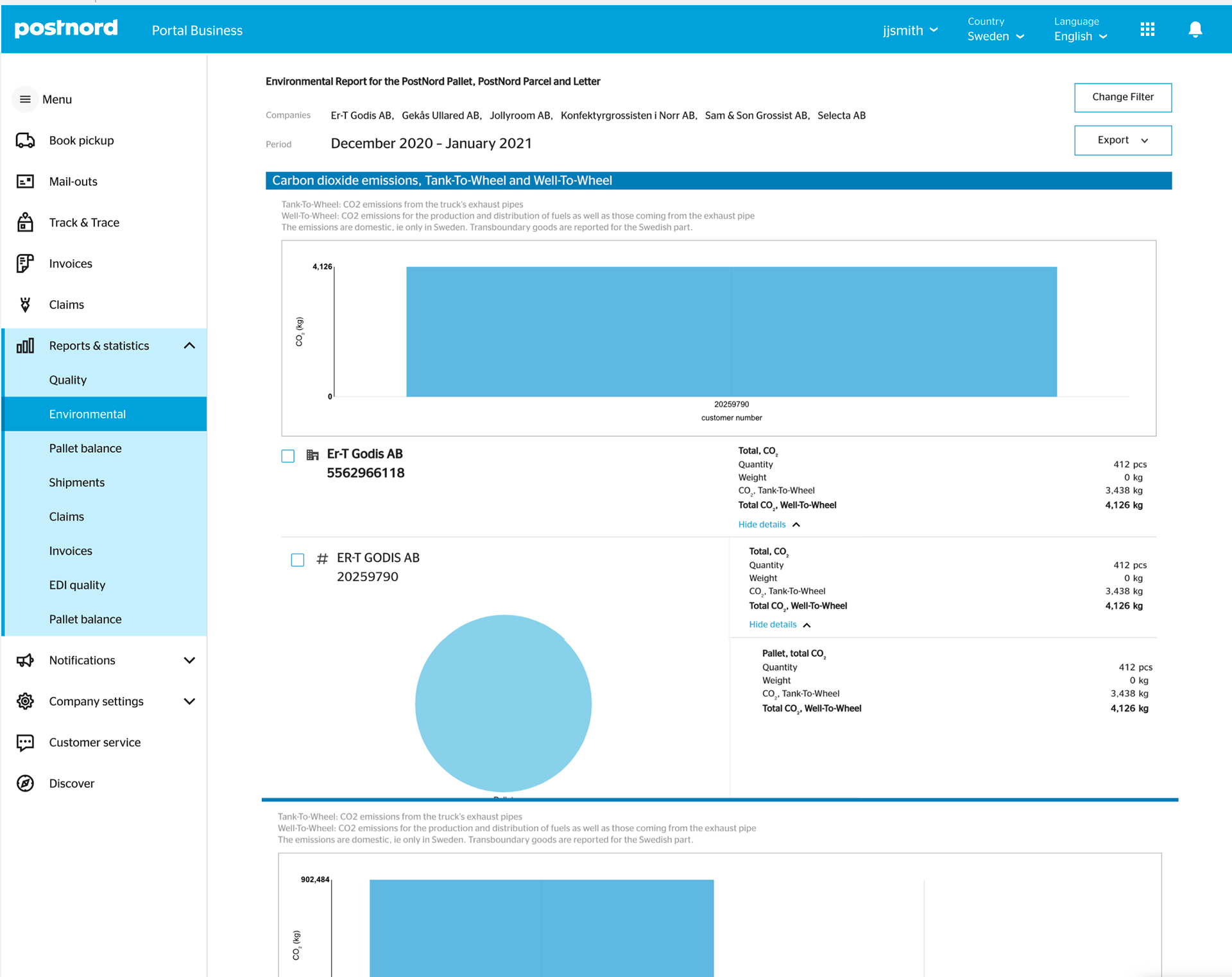Click the Book pickup truck icon

click(25, 140)
